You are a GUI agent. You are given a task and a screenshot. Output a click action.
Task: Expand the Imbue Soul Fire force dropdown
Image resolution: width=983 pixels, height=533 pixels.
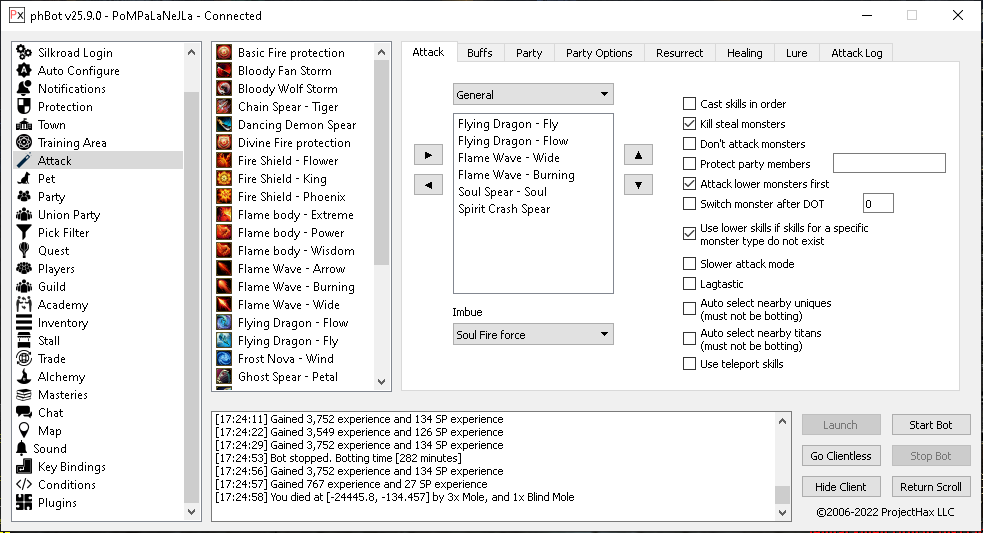point(533,335)
